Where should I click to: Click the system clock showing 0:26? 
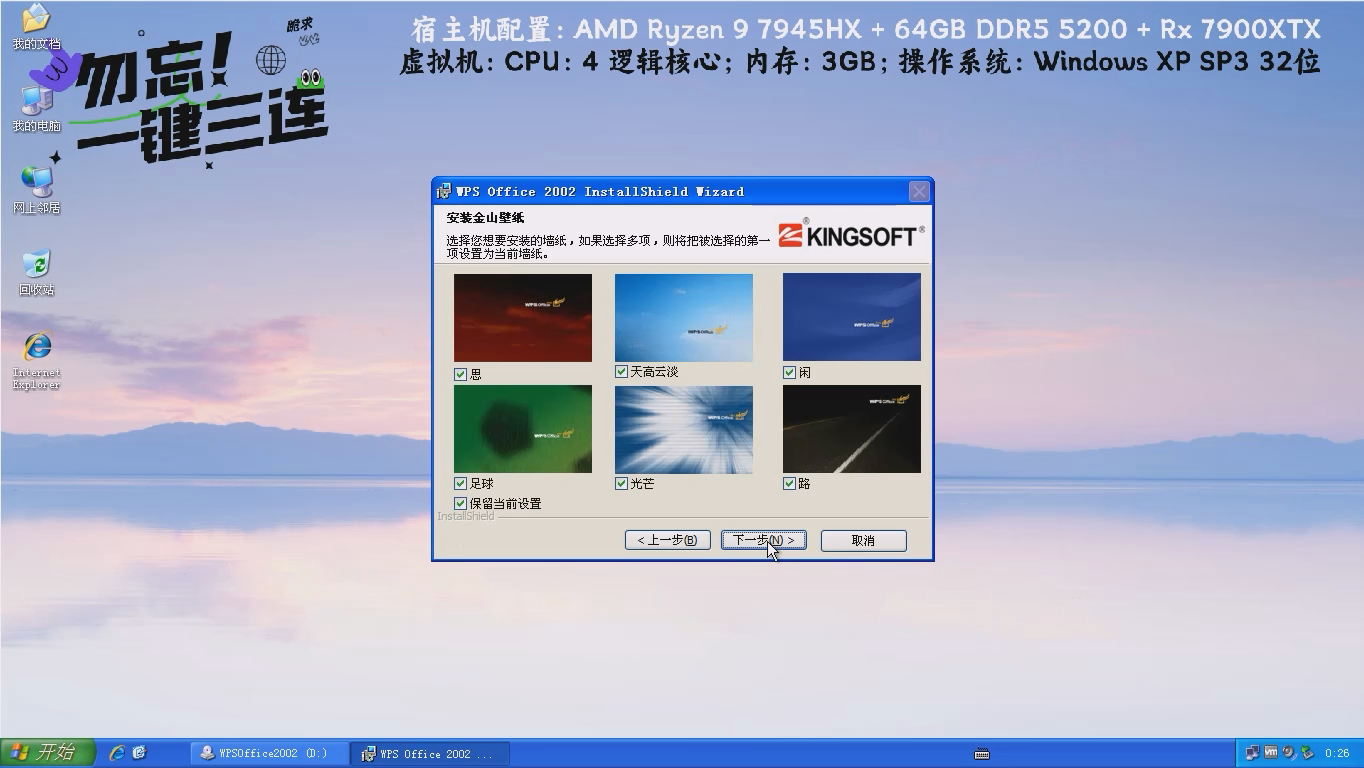[1337, 753]
